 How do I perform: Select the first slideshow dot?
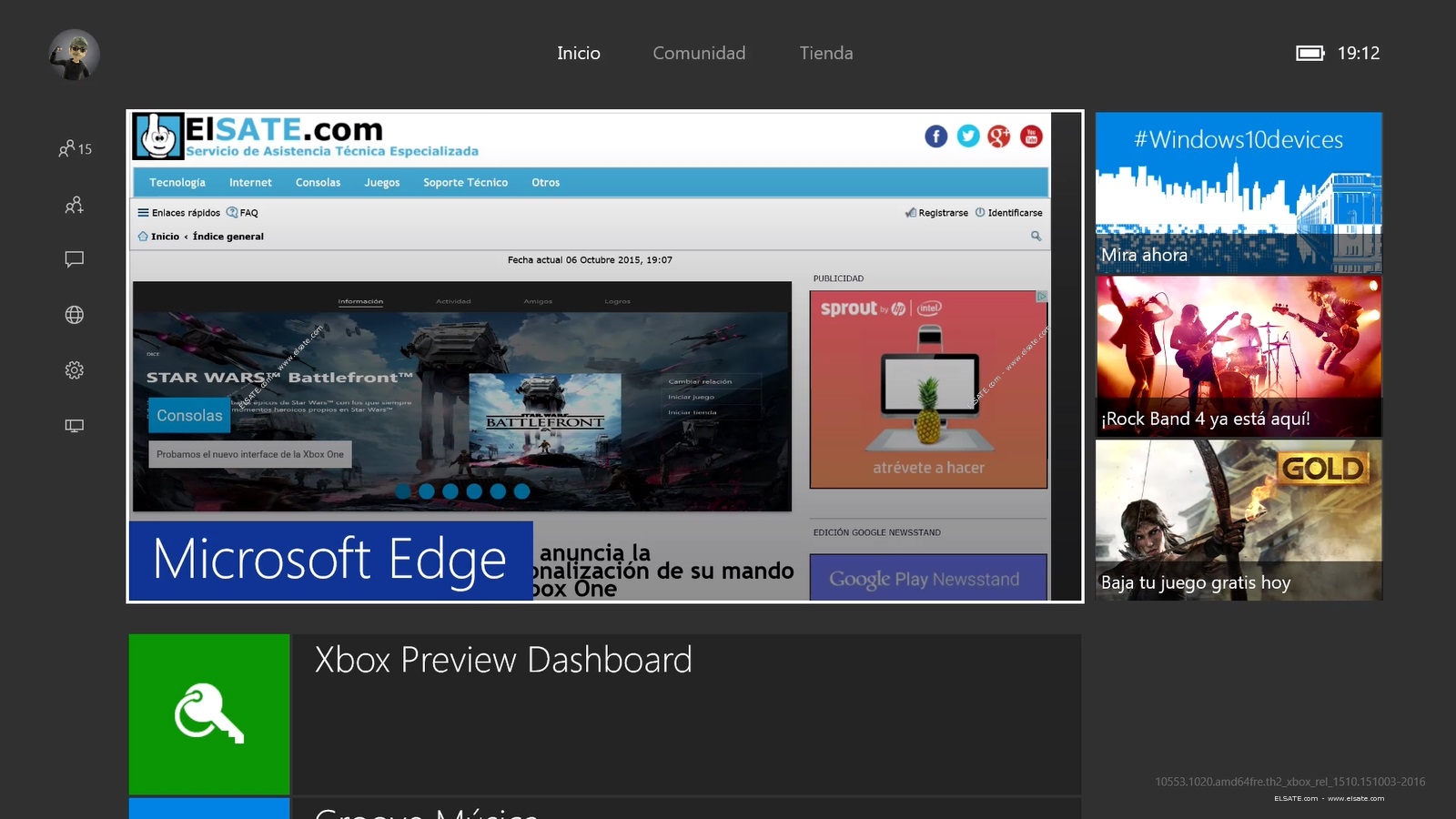pyautogui.click(x=403, y=491)
